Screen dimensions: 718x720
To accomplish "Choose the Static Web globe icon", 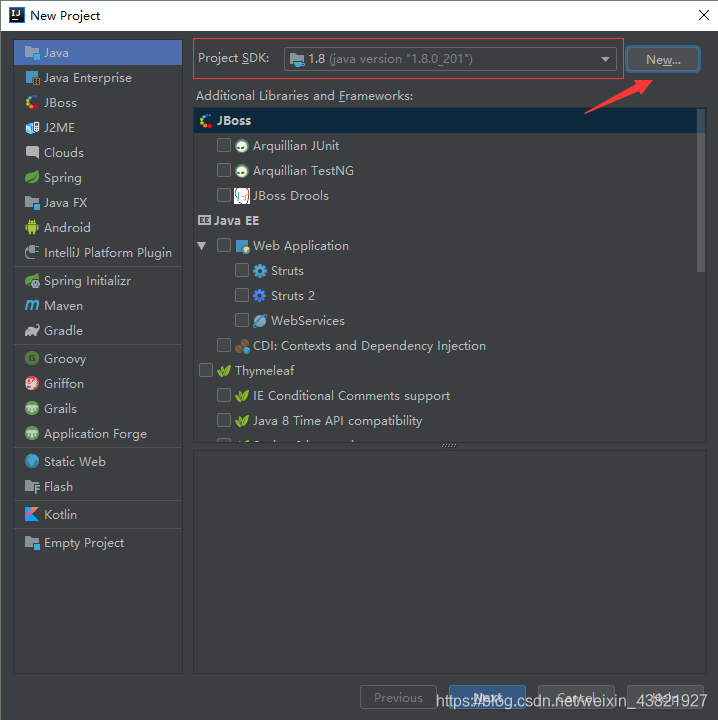I will 32,461.
